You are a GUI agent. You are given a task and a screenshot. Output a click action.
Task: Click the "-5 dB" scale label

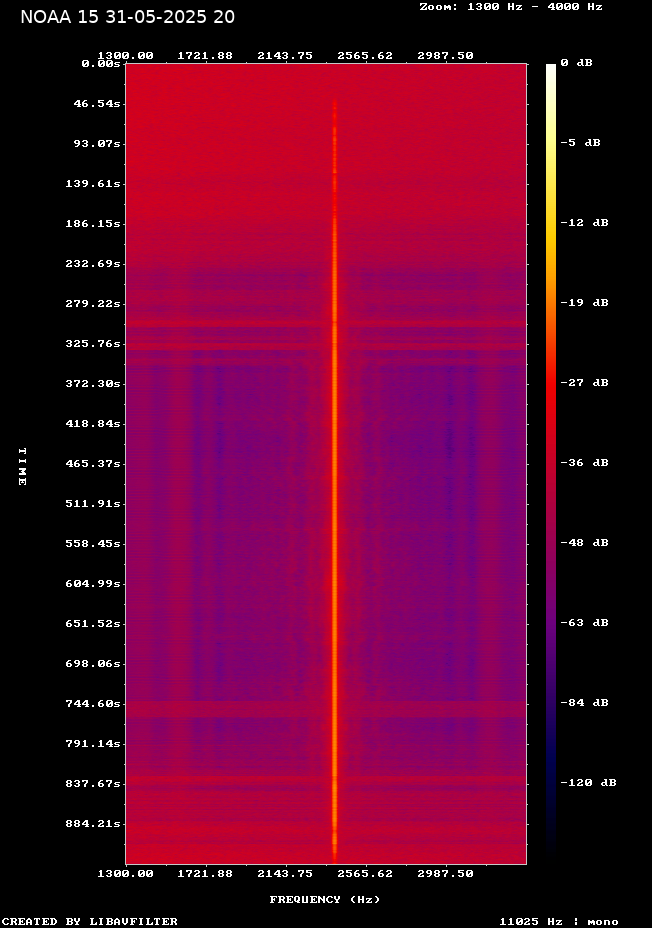580,143
